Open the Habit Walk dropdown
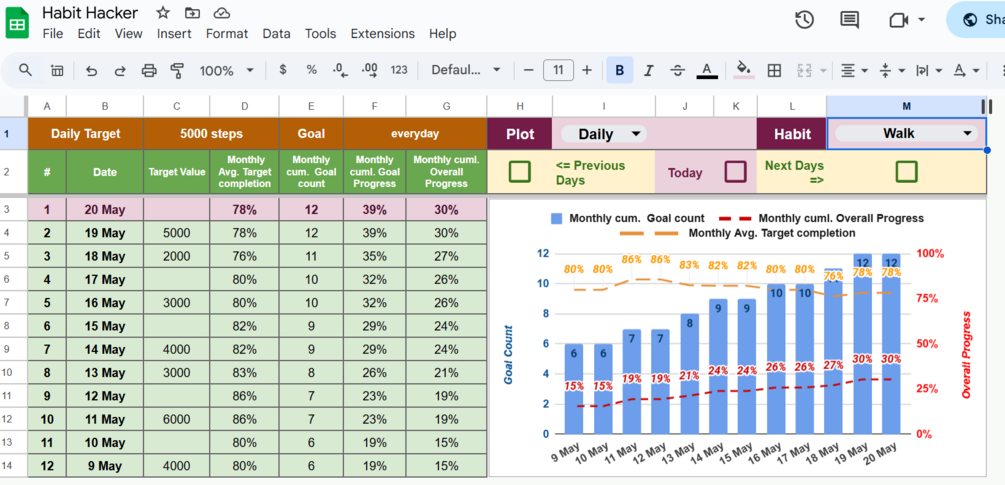The height and width of the screenshot is (485, 1005). 906,133
